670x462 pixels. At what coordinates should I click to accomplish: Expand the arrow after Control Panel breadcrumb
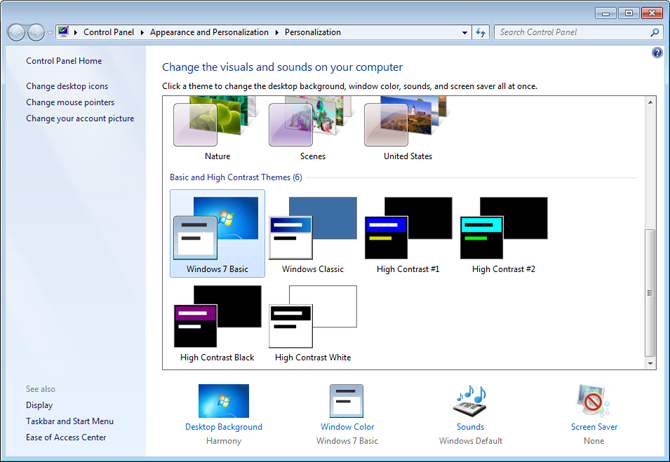[x=142, y=32]
